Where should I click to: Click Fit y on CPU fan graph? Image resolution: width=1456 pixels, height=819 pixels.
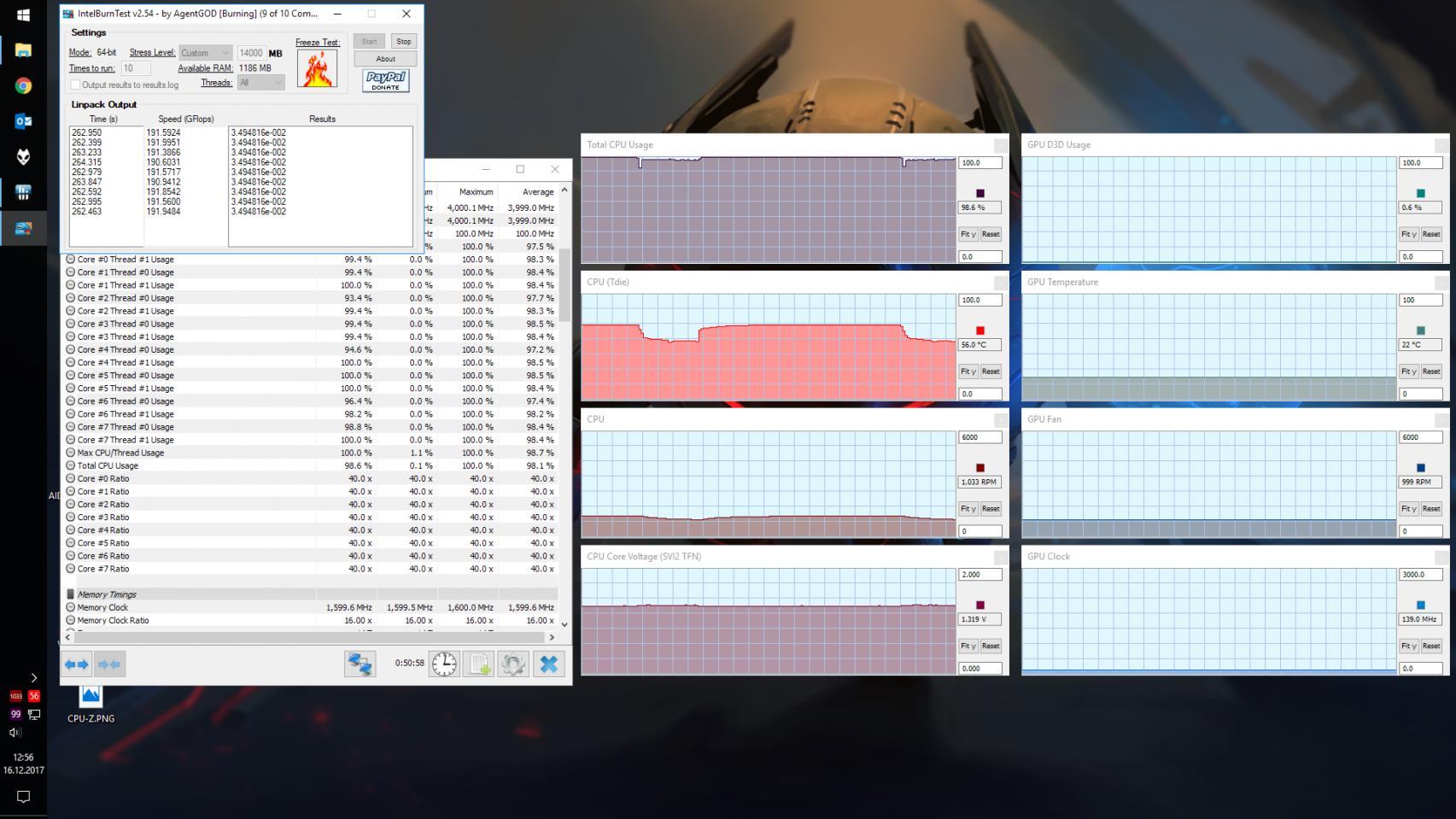click(x=968, y=509)
